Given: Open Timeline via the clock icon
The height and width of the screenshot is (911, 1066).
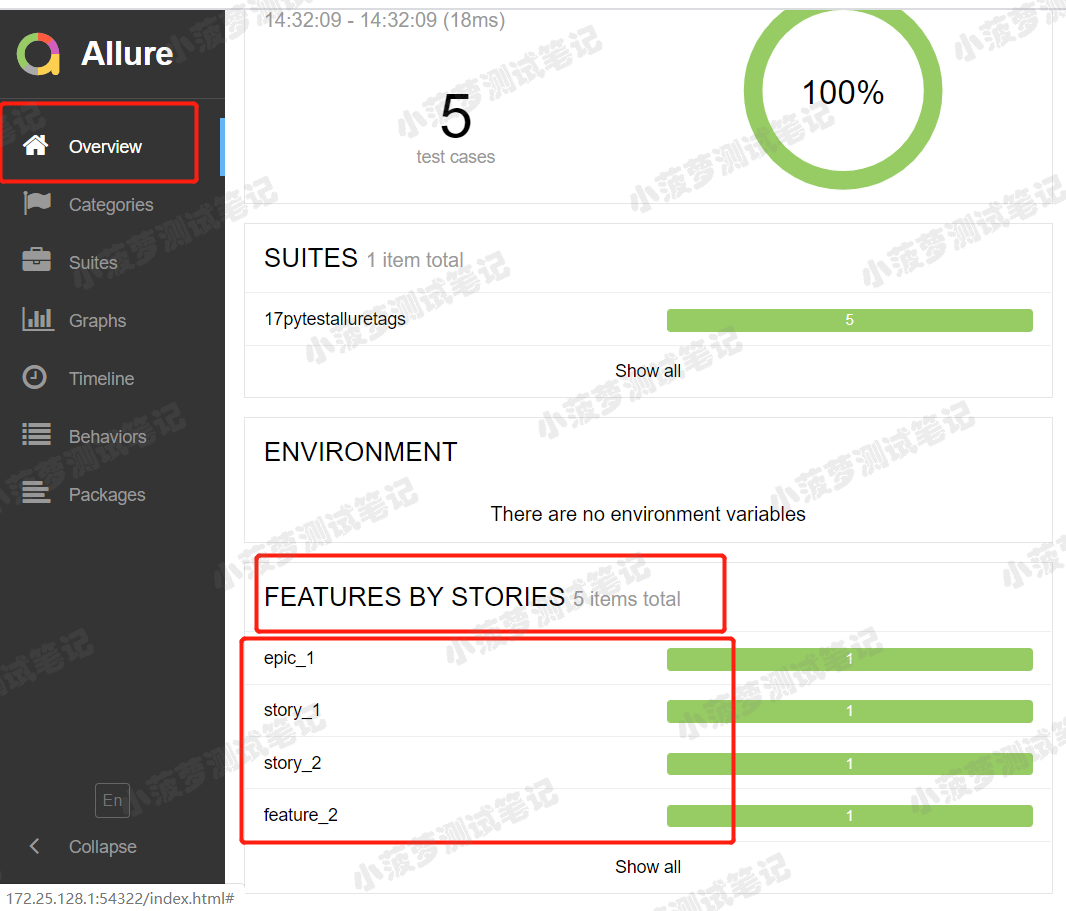Looking at the screenshot, I should tap(36, 377).
